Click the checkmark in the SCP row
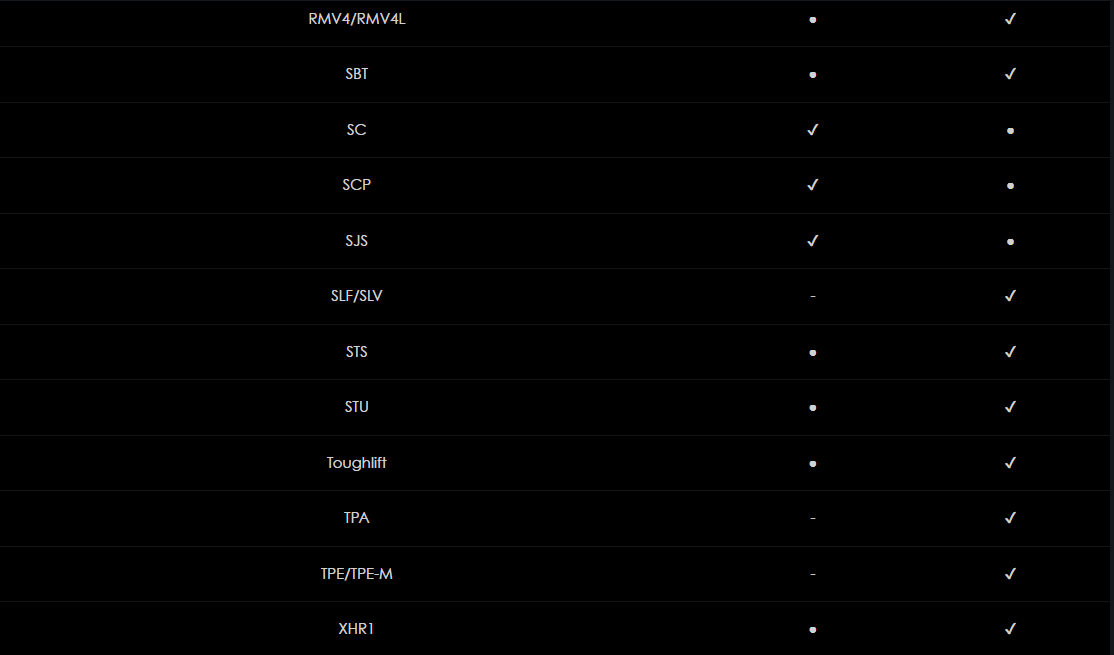This screenshot has width=1114, height=655. 813,185
